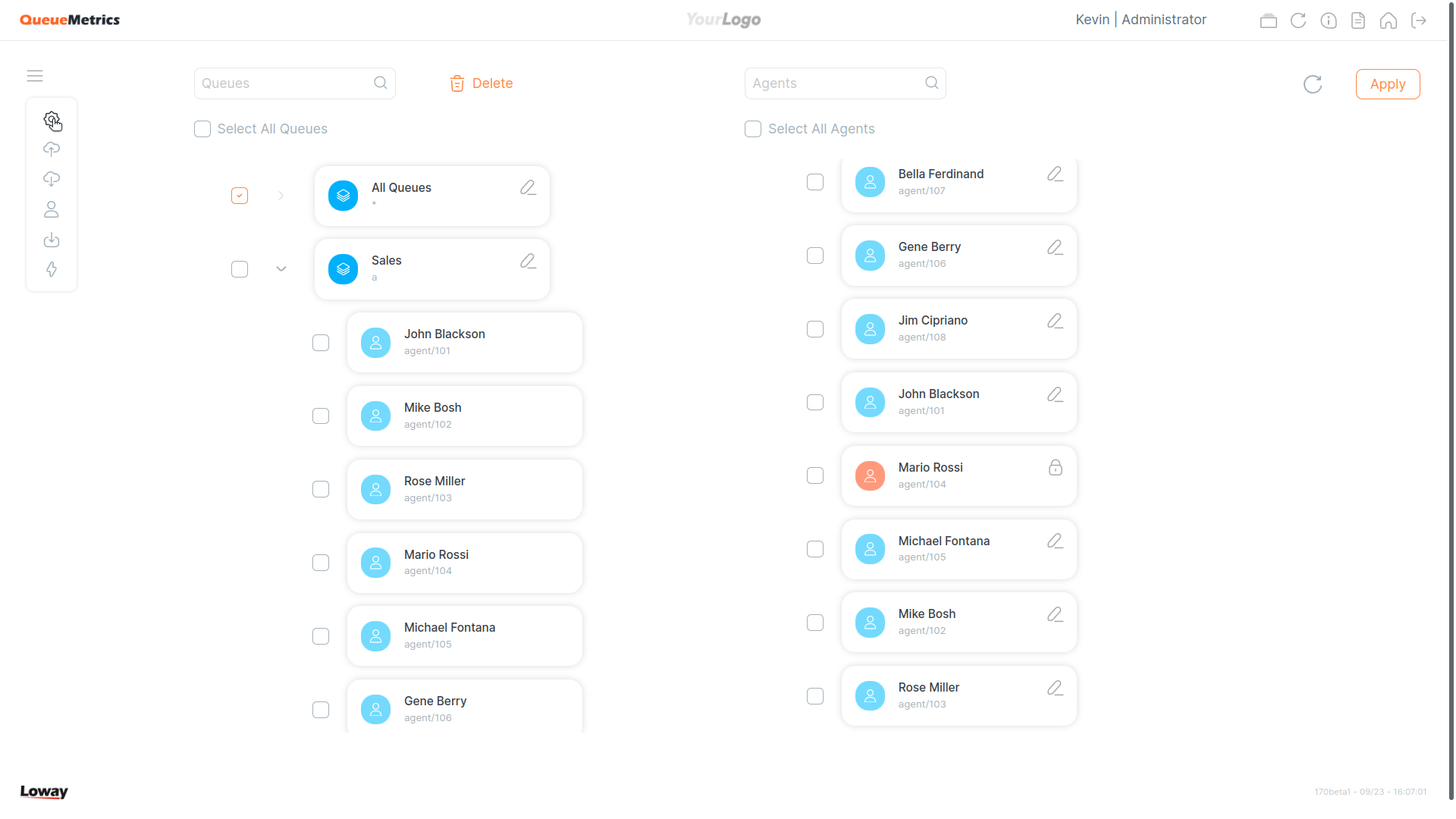
Task: Click the QueueMetrics settings gear icon
Action: tap(52, 120)
